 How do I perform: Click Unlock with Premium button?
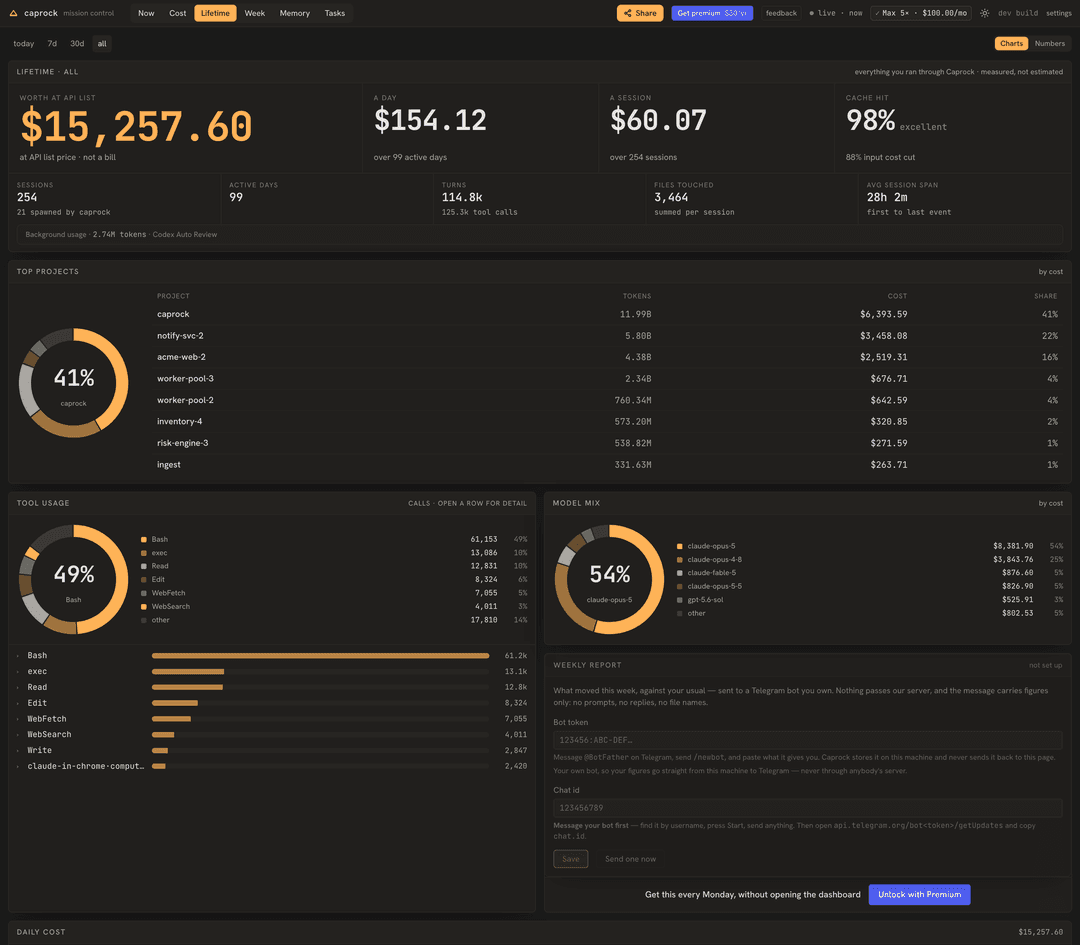coord(920,895)
